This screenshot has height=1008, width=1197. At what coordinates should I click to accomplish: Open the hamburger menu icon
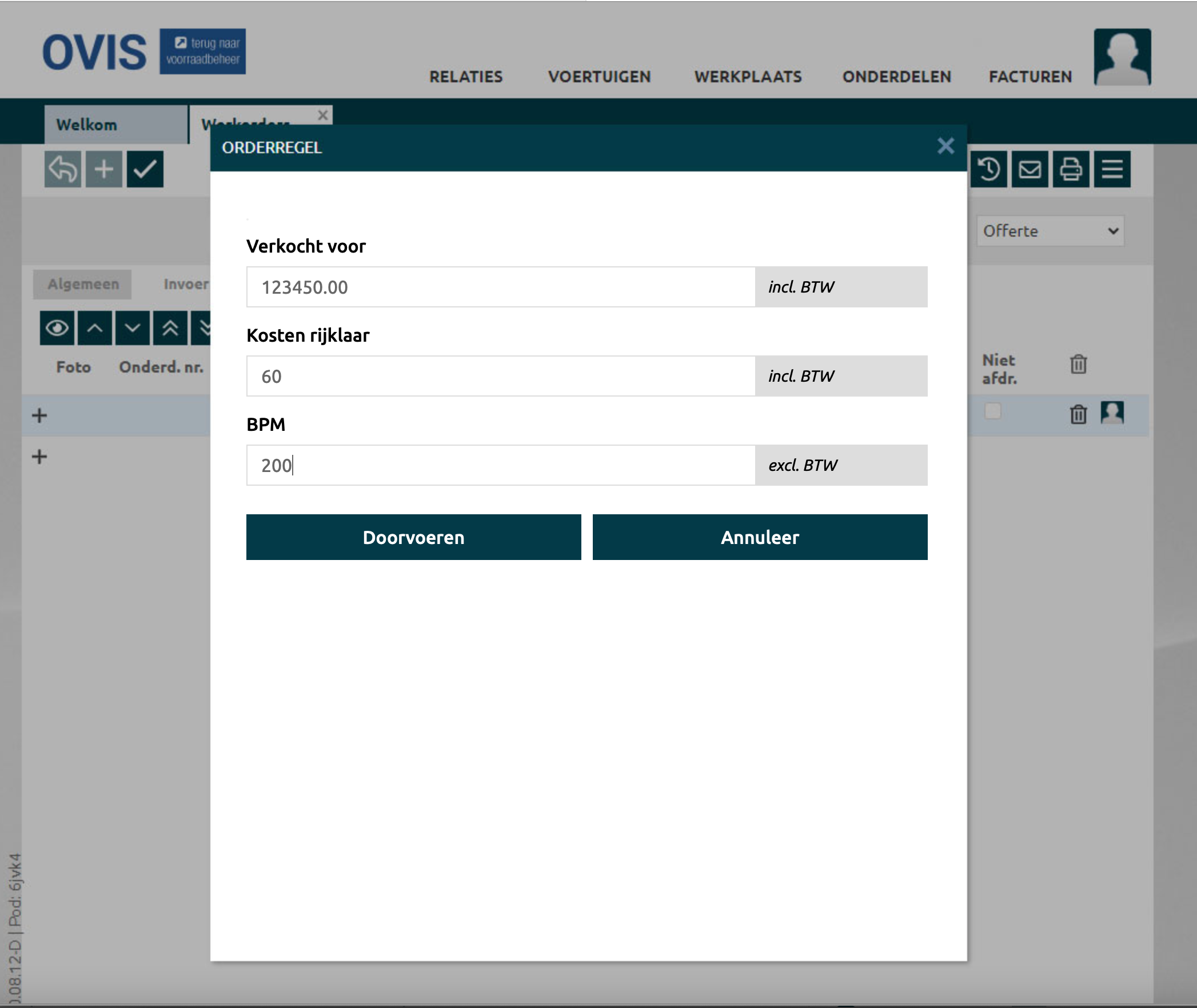[x=1112, y=170]
